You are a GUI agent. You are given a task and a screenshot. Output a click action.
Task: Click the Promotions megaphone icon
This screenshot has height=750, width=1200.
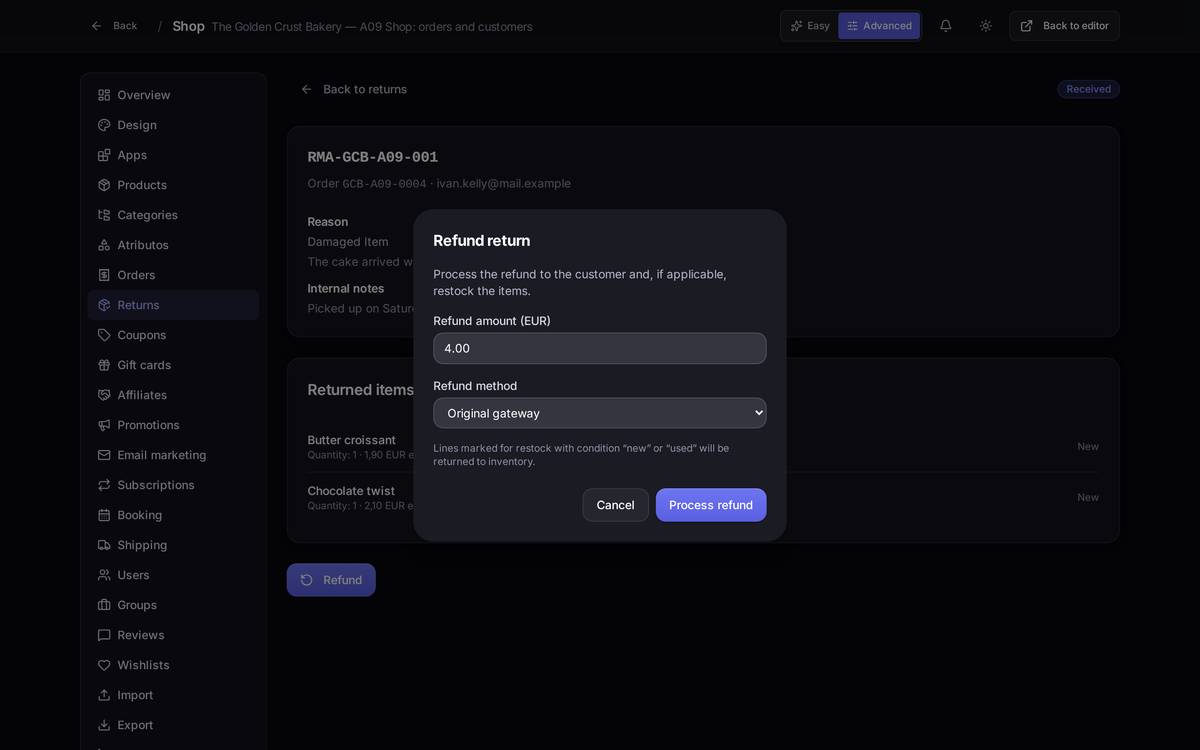pos(104,425)
